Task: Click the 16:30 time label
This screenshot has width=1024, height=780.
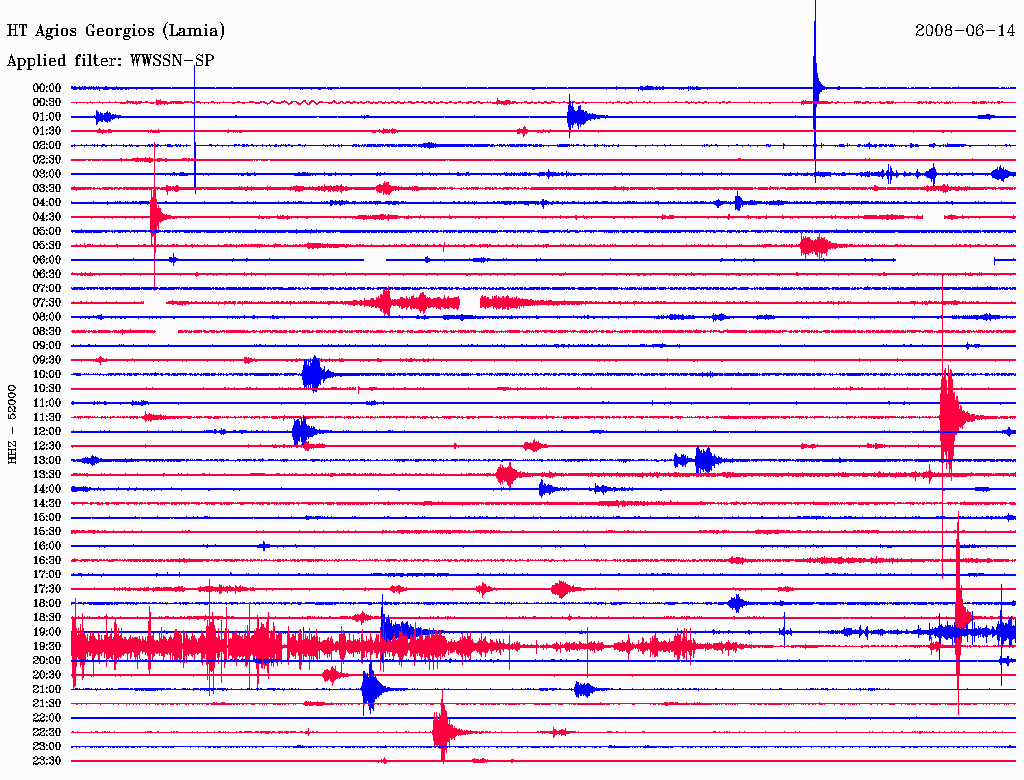Action: click(47, 561)
